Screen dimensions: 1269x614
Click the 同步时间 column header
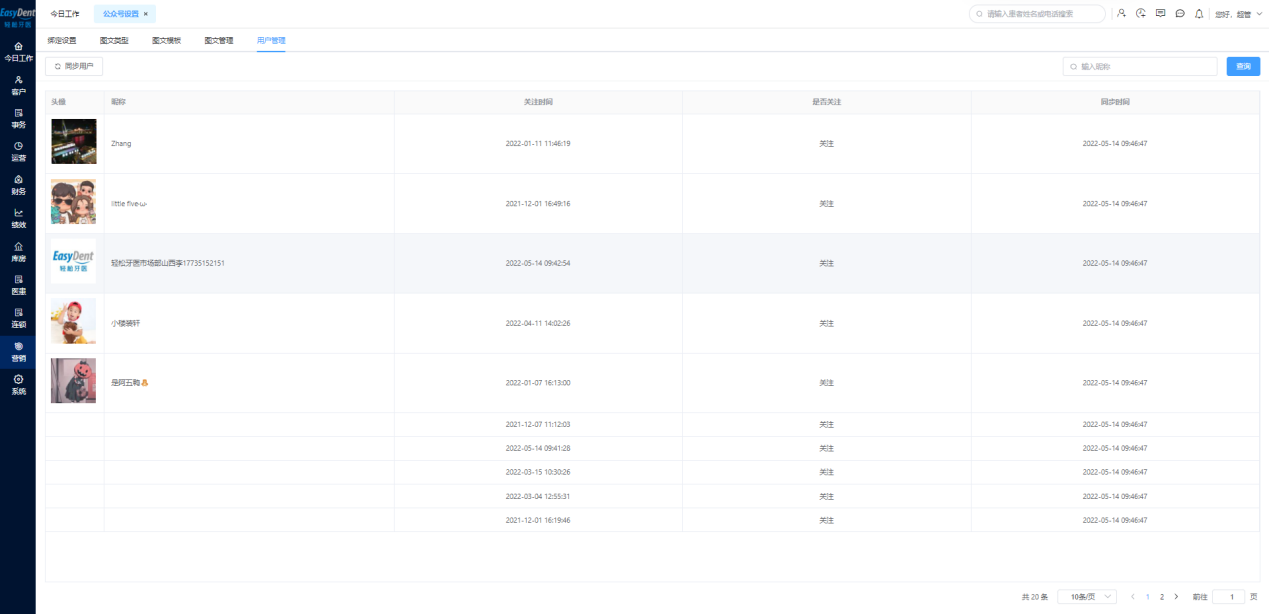pyautogui.click(x=1115, y=102)
